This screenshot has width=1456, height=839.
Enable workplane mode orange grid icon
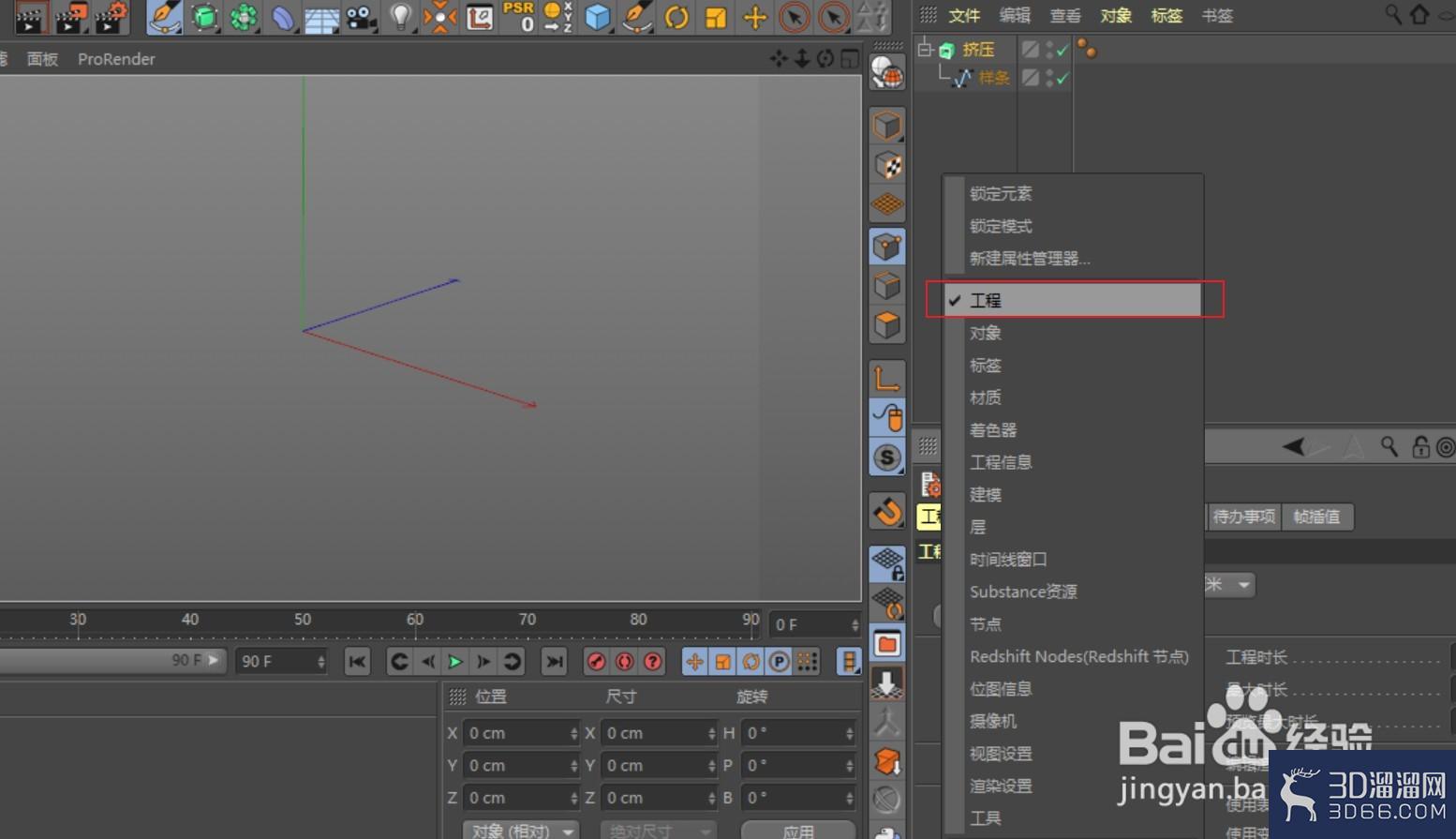pos(887,203)
